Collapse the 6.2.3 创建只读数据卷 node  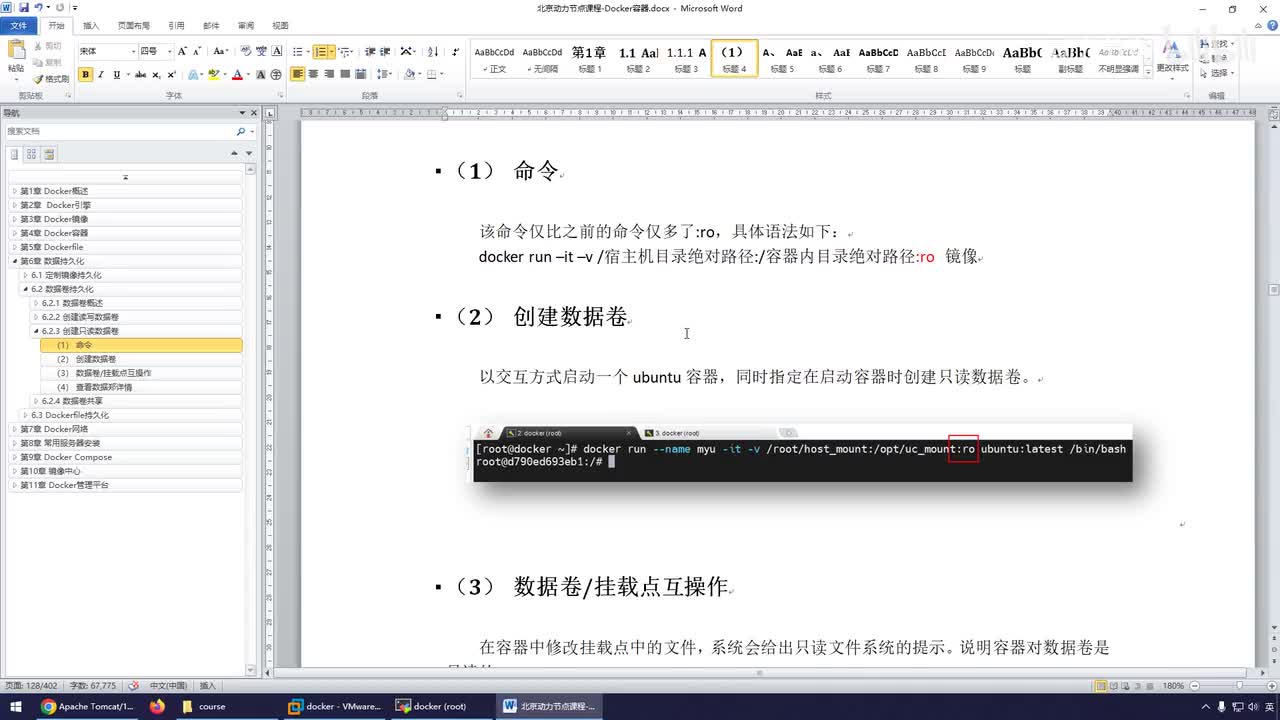tap(36, 331)
